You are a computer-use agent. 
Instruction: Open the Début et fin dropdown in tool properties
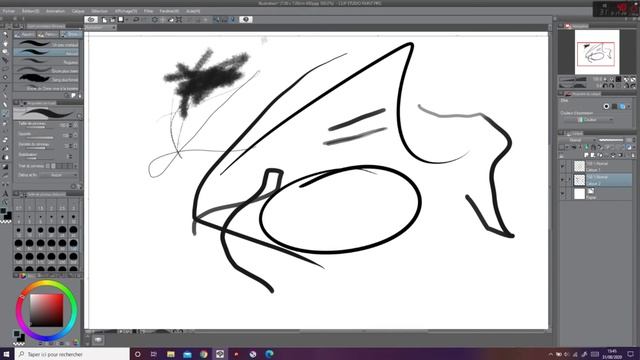(57, 175)
